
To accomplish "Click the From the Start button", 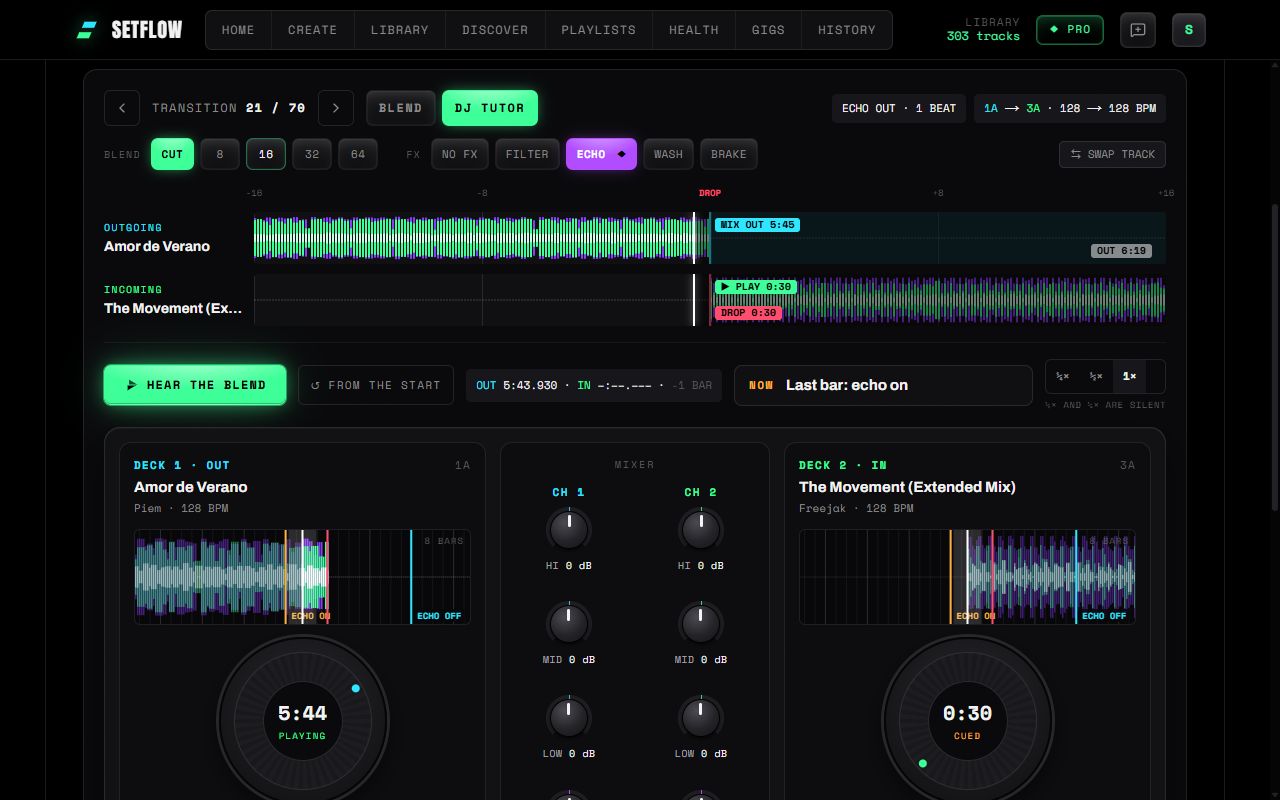I will coord(376,385).
